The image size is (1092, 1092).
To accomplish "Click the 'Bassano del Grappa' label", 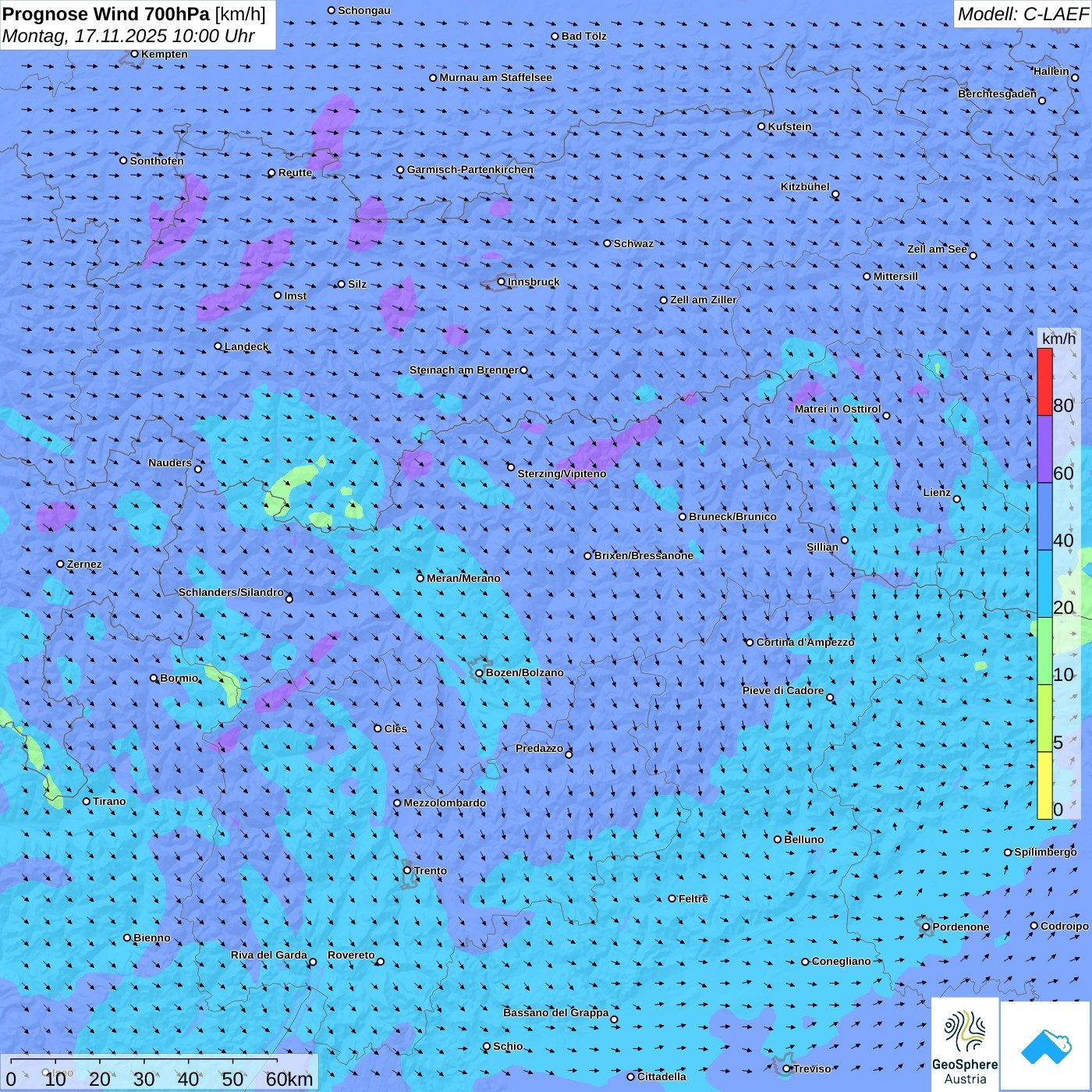I will [x=555, y=1012].
